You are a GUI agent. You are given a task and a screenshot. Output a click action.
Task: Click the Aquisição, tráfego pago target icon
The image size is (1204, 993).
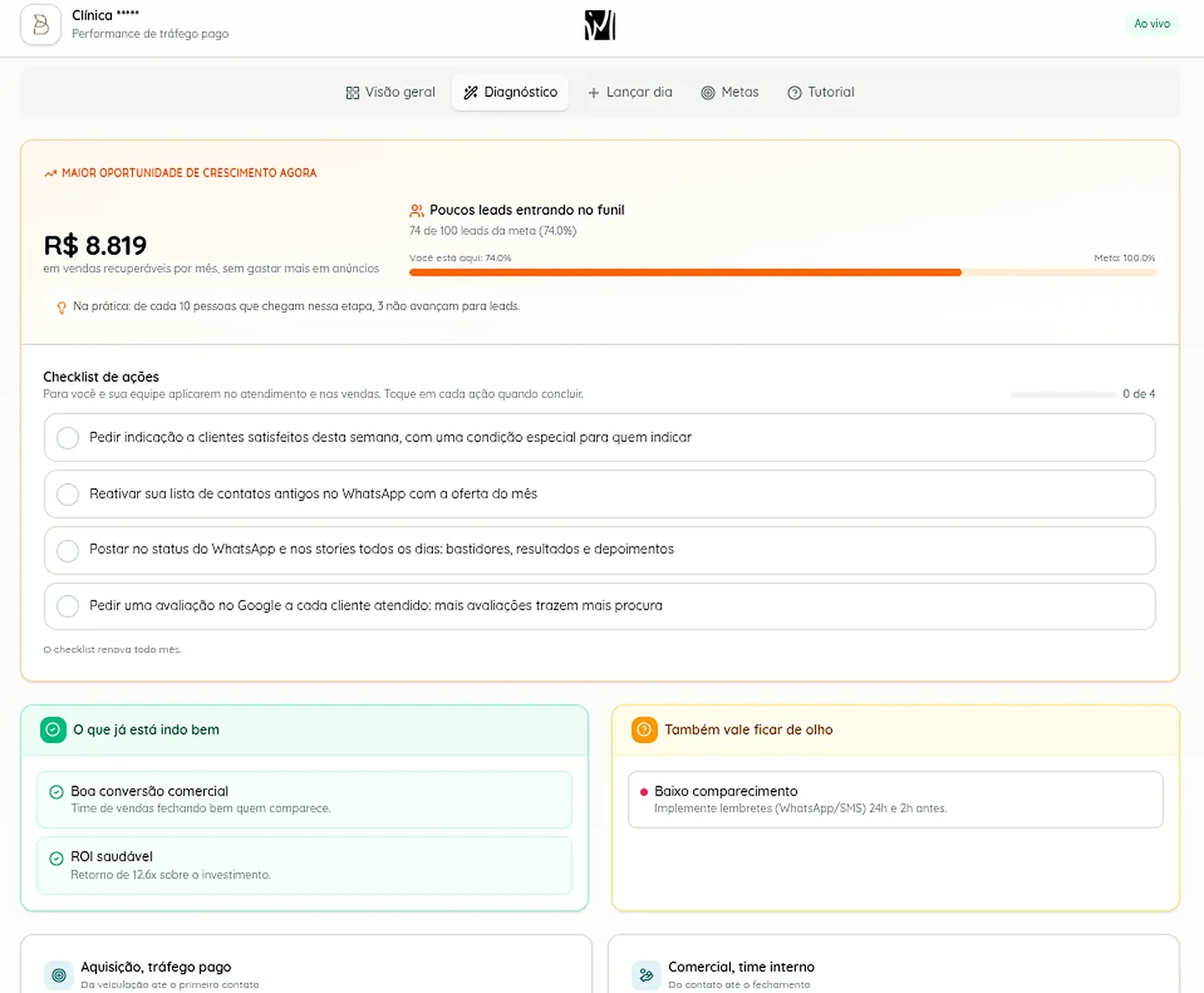coord(59,975)
